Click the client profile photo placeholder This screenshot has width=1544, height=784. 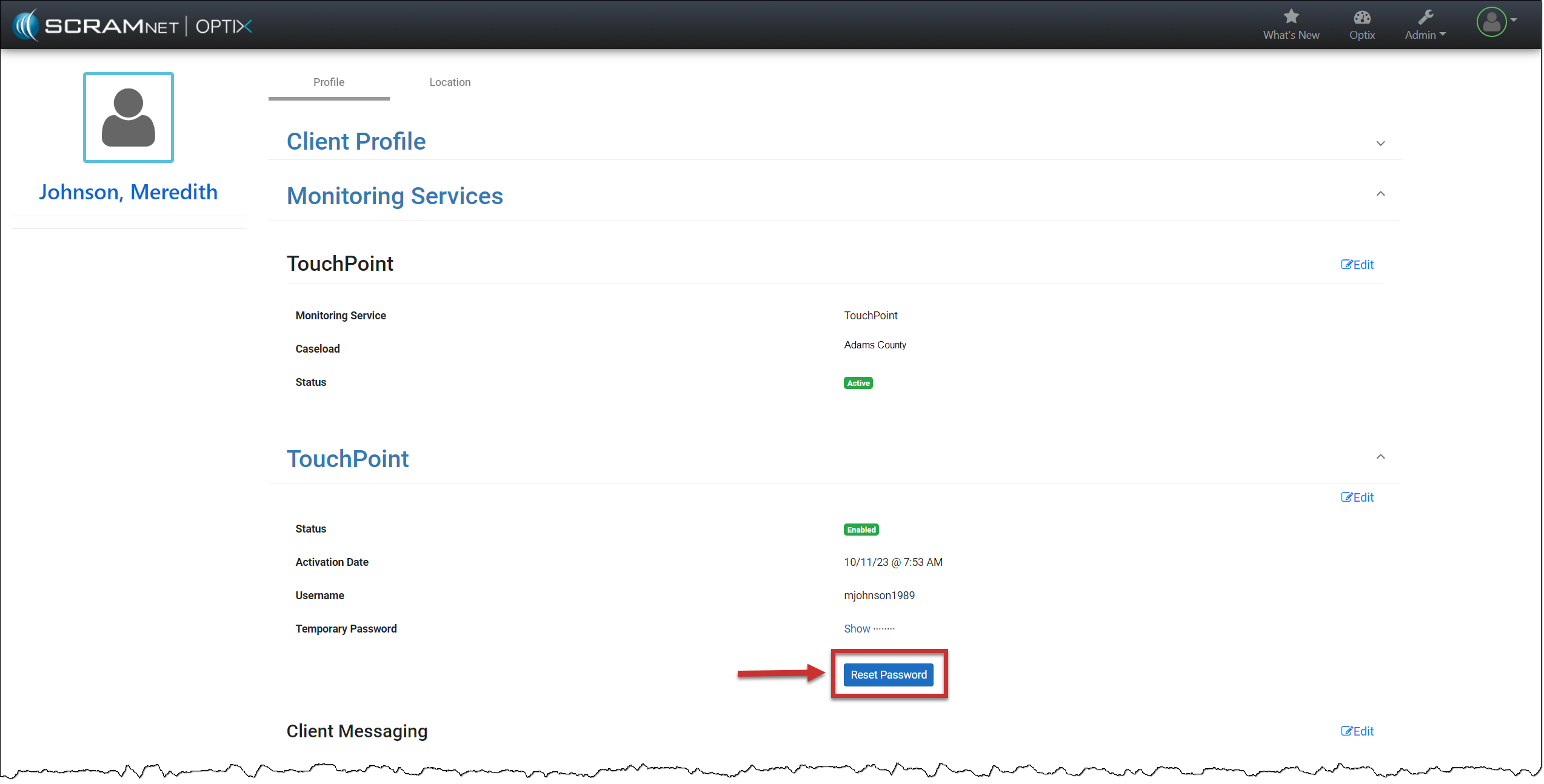[129, 118]
